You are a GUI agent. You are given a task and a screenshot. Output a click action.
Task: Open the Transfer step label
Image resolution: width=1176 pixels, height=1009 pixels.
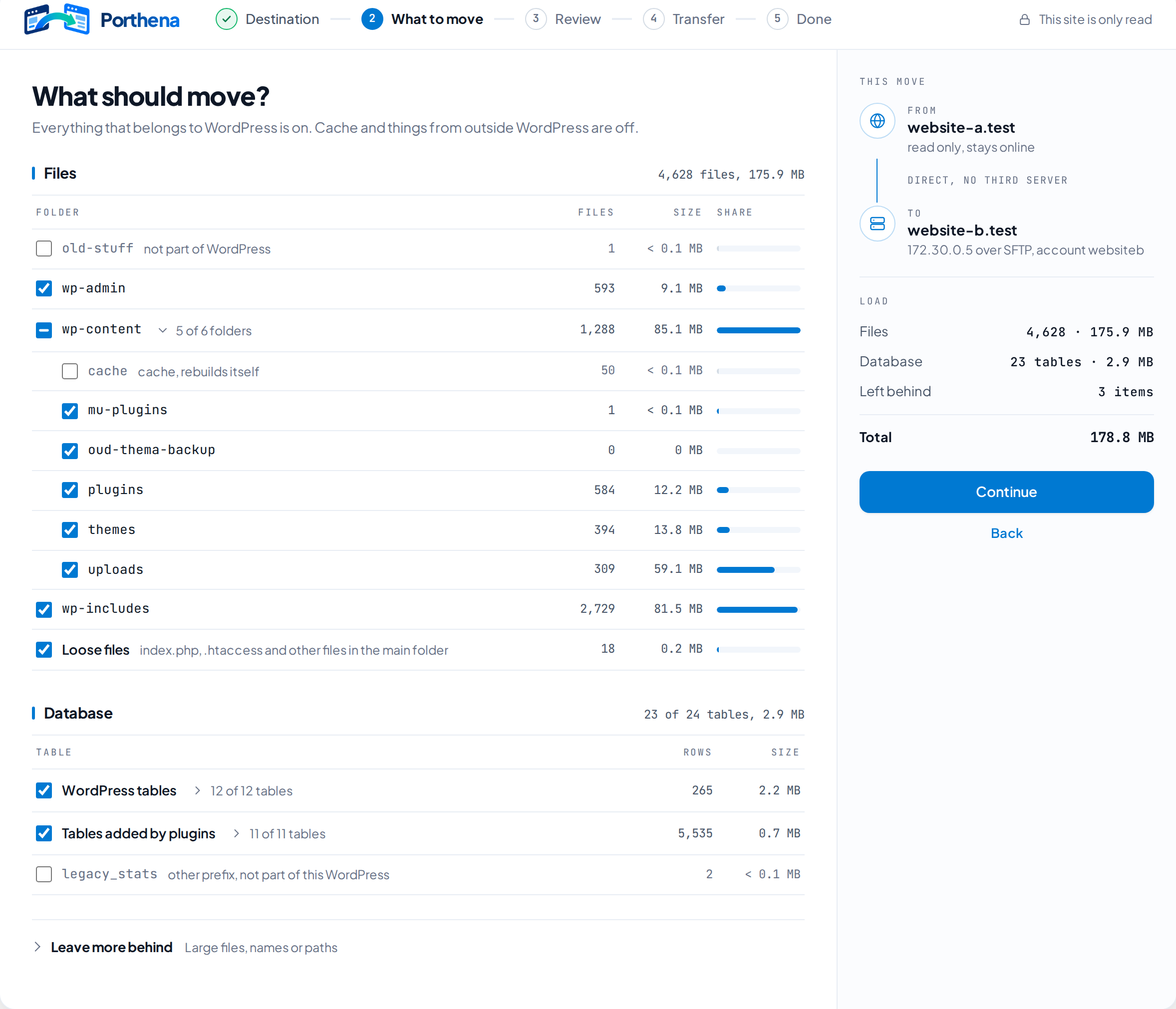click(698, 19)
